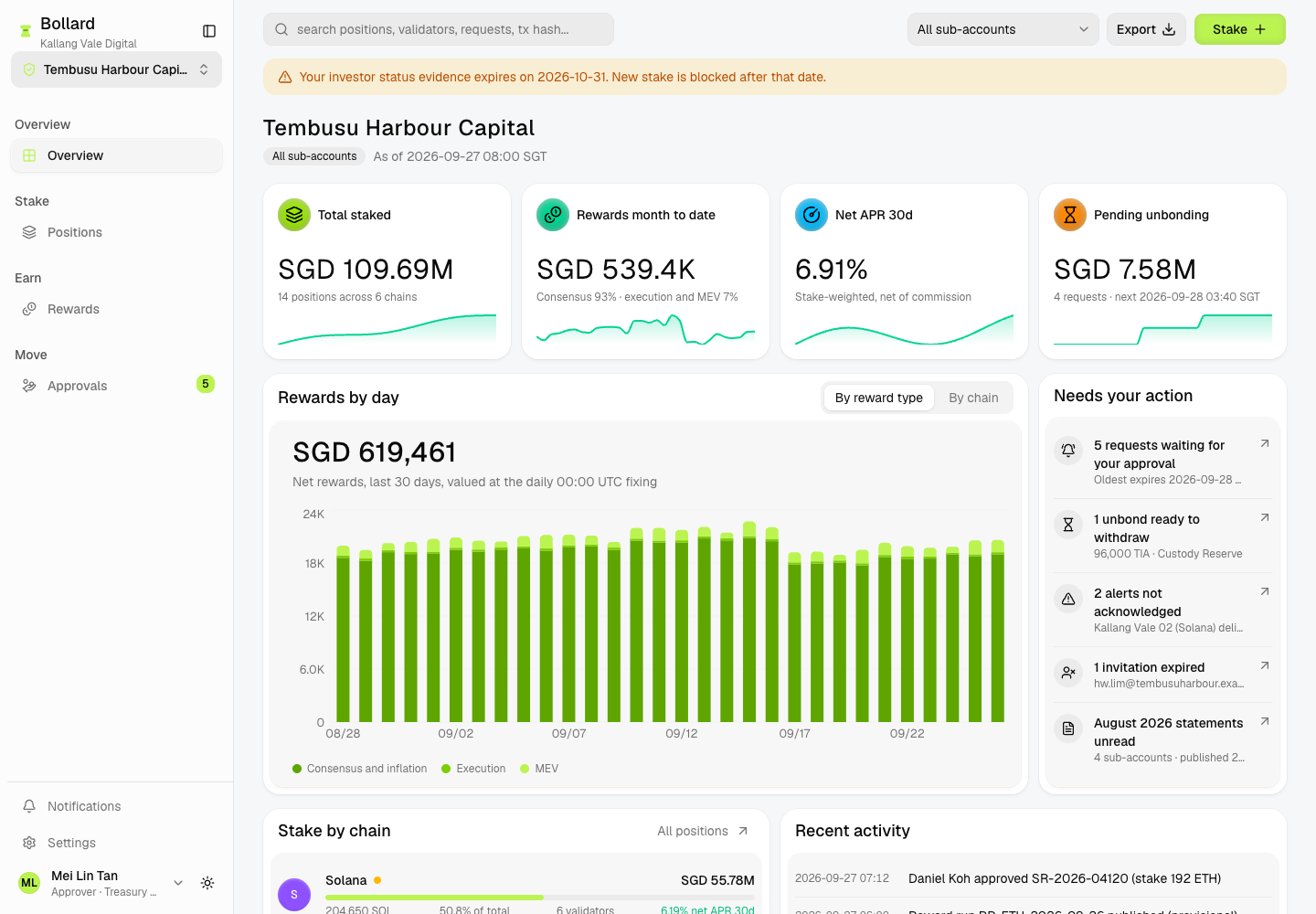
Task: Go to Rewards in the sidebar
Action: click(x=117, y=309)
